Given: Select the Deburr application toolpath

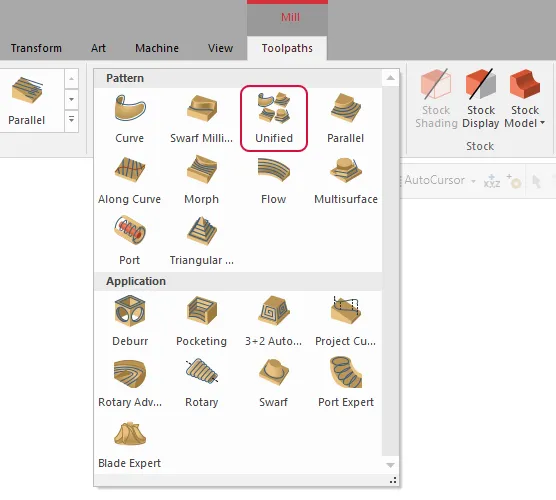Looking at the screenshot, I should pos(130,321).
